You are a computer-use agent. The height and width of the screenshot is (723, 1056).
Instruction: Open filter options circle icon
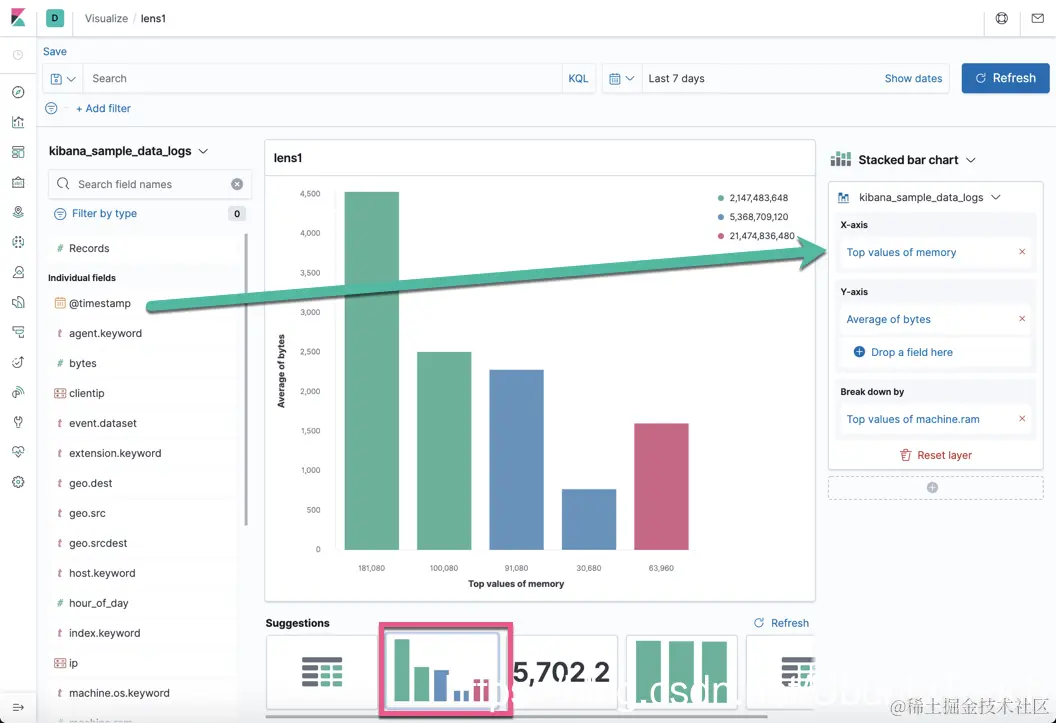pyautogui.click(x=51, y=108)
